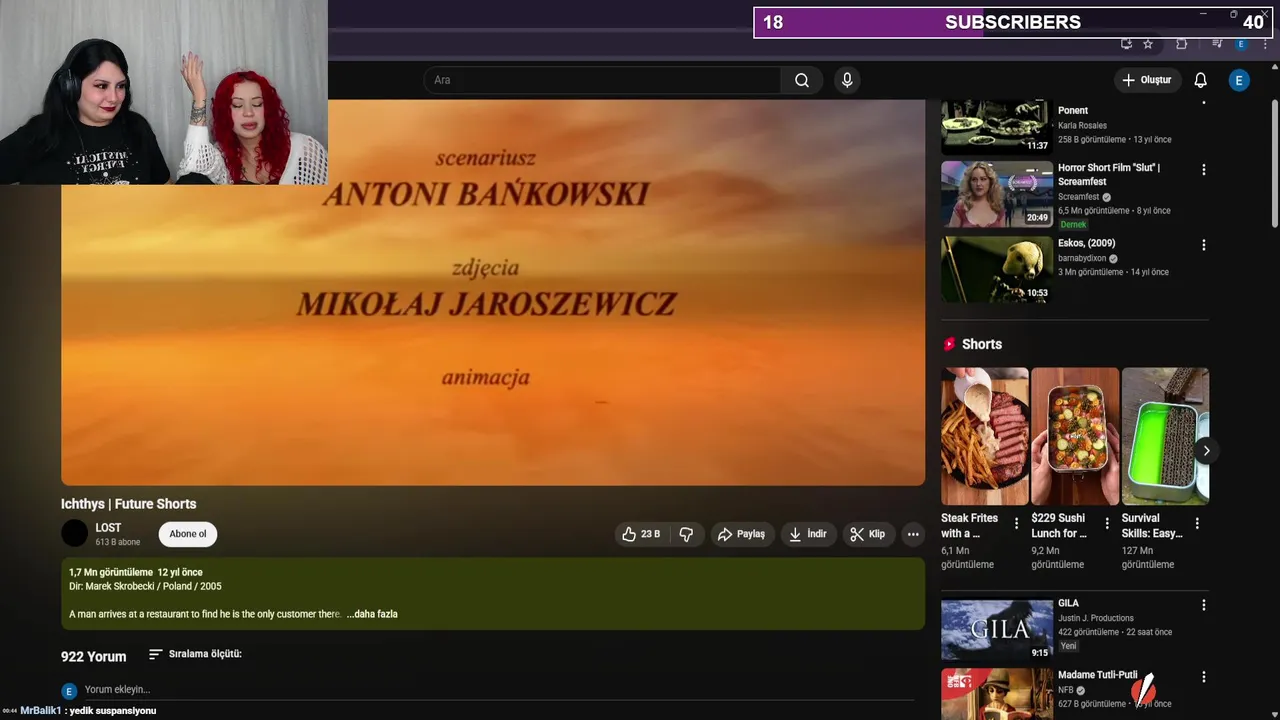Screen dimensions: 1280x720
Task: Open the Sıralama ölçütü sort dropdown
Action: pyautogui.click(x=195, y=654)
